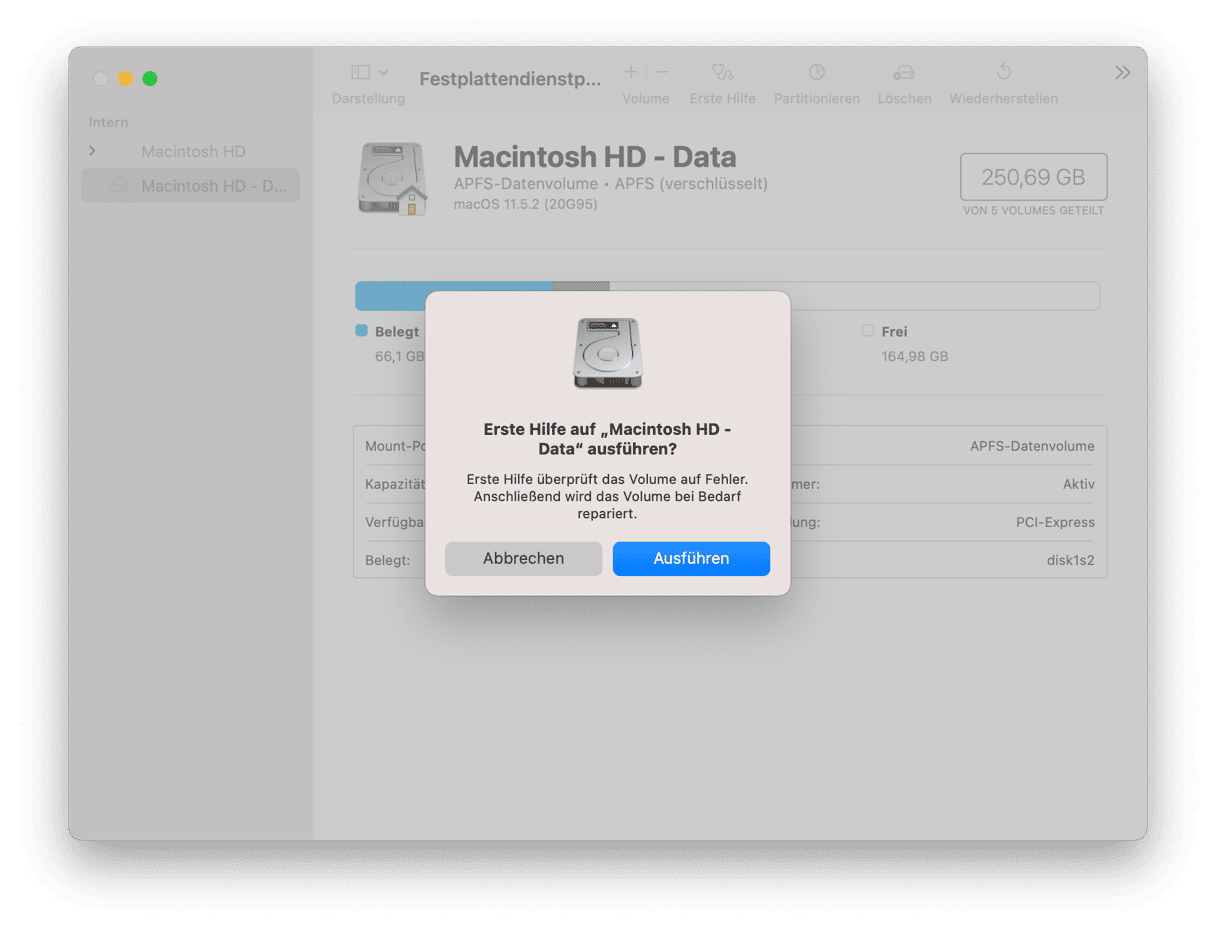Click the dialog description starting Erste Hilfe überprüft
Screen dimensions: 1216x931
pos(608,497)
